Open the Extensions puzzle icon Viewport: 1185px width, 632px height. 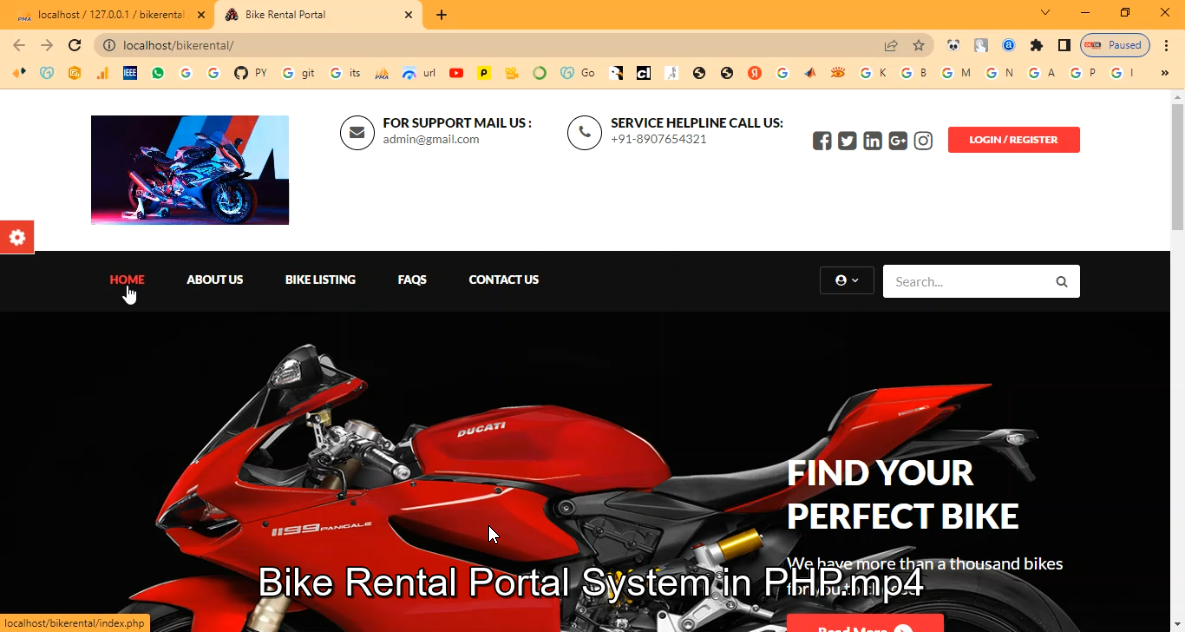(1036, 45)
